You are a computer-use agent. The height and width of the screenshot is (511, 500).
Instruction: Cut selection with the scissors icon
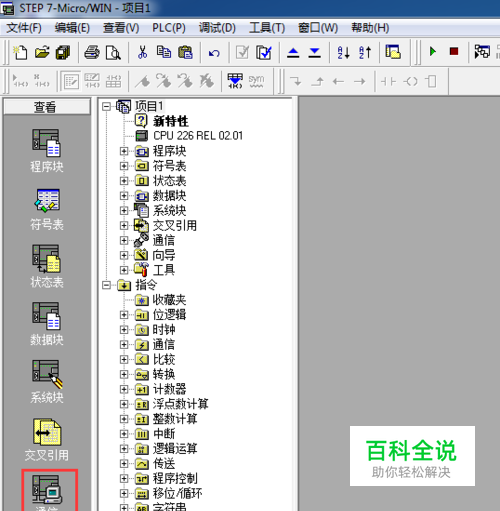tap(142, 52)
